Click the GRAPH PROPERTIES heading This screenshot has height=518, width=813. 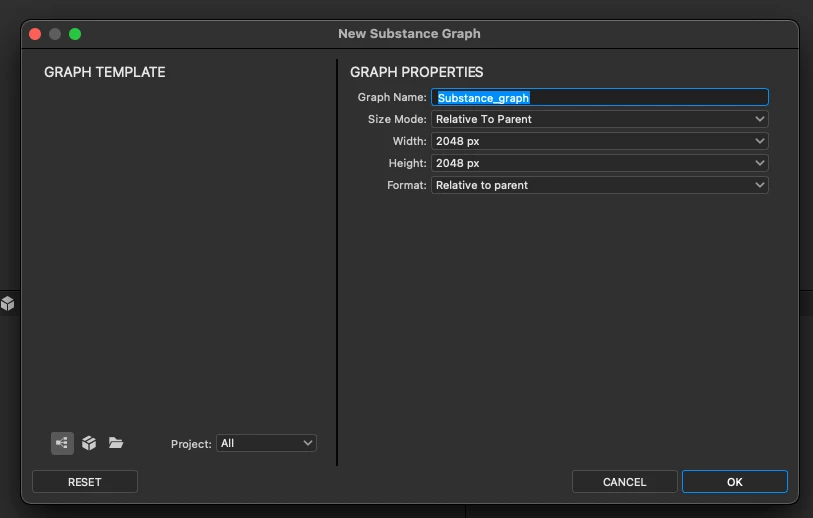pyautogui.click(x=416, y=72)
